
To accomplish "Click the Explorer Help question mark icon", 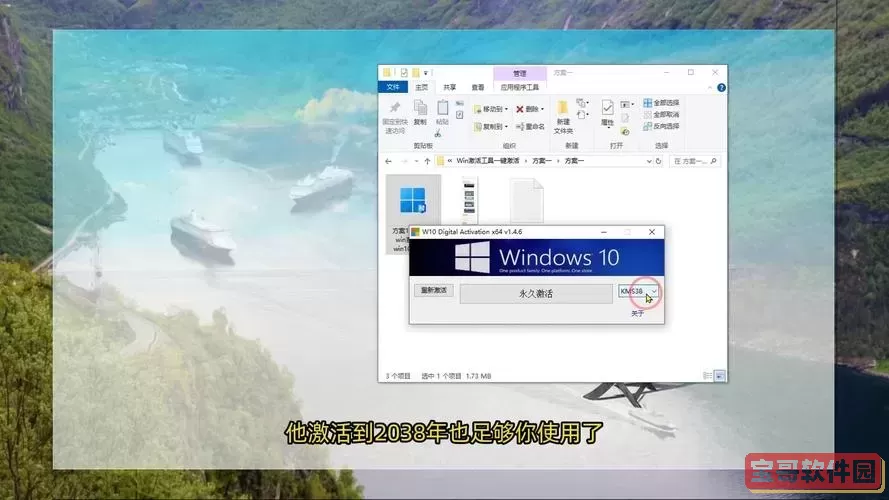I will click(x=721, y=87).
